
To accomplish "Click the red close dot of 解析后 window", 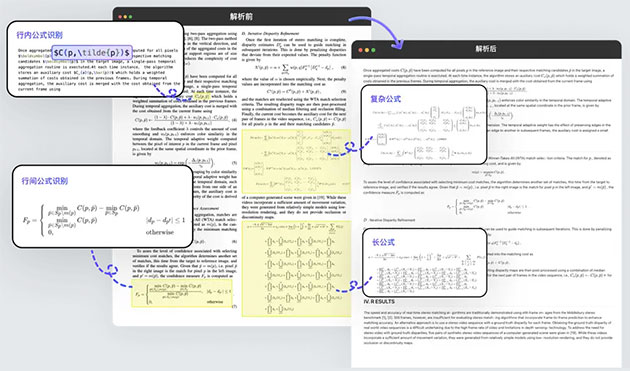I will [x=360, y=50].
